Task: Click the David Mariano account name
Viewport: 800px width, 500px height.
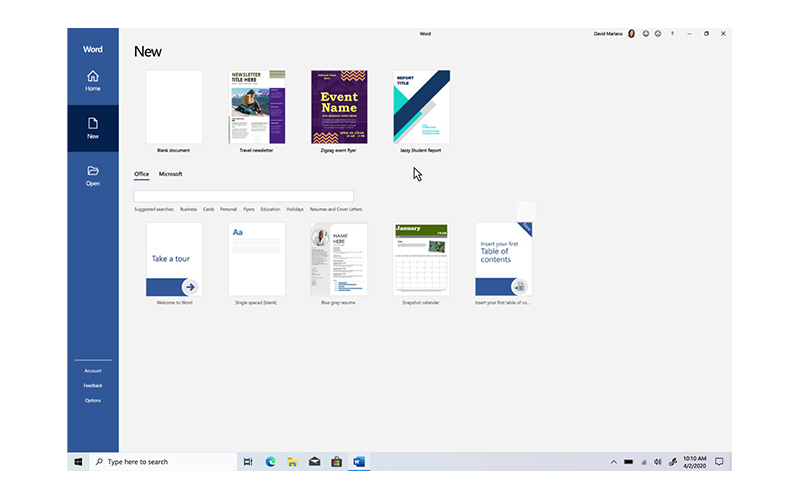Action: 608,34
